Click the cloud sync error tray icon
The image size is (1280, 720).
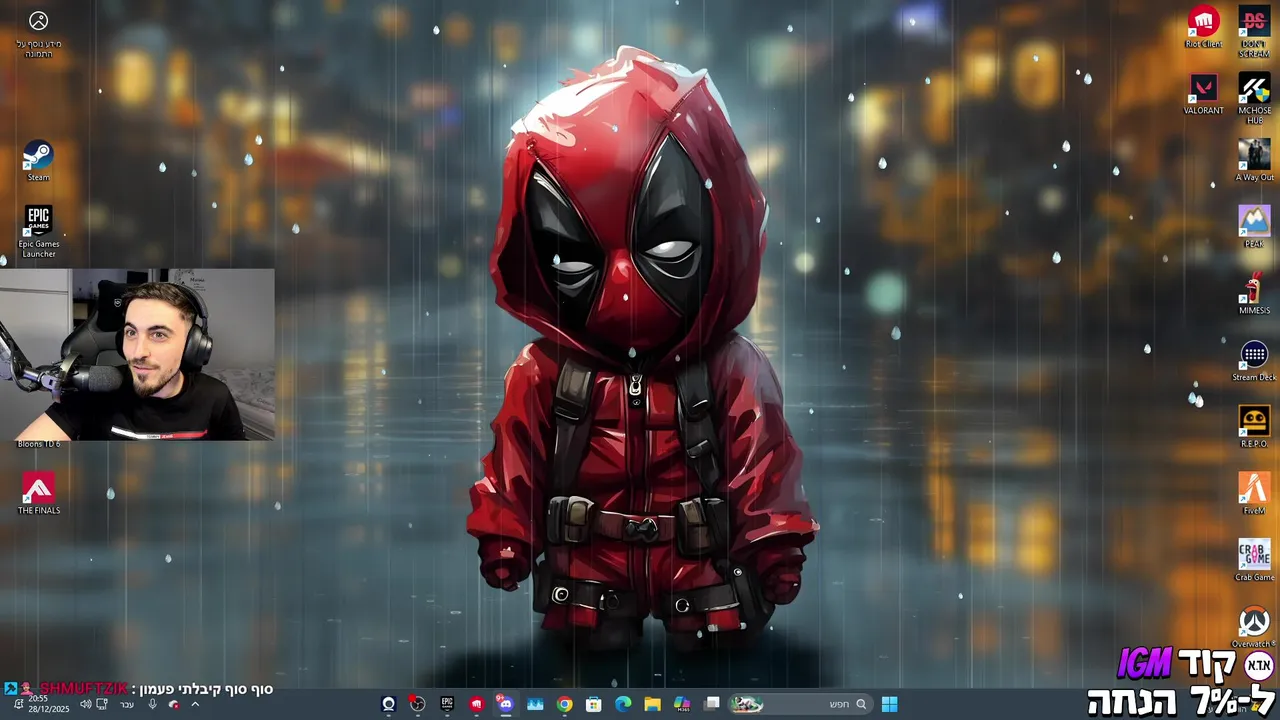coord(173,704)
